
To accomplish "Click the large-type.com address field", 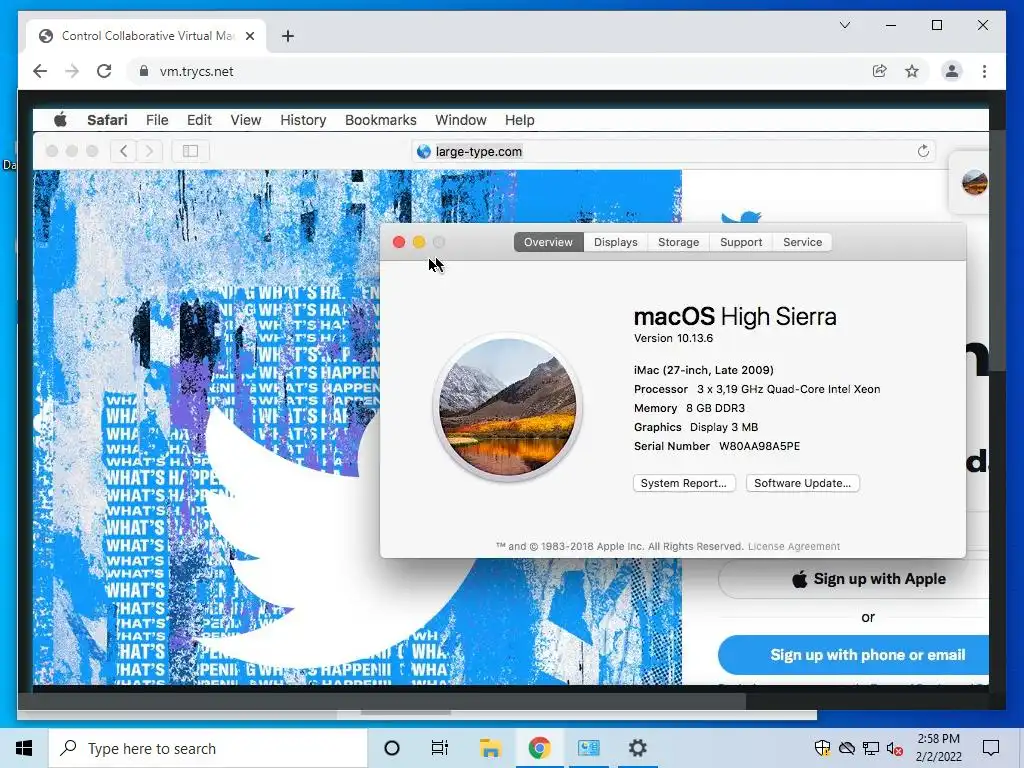I will 673,152.
